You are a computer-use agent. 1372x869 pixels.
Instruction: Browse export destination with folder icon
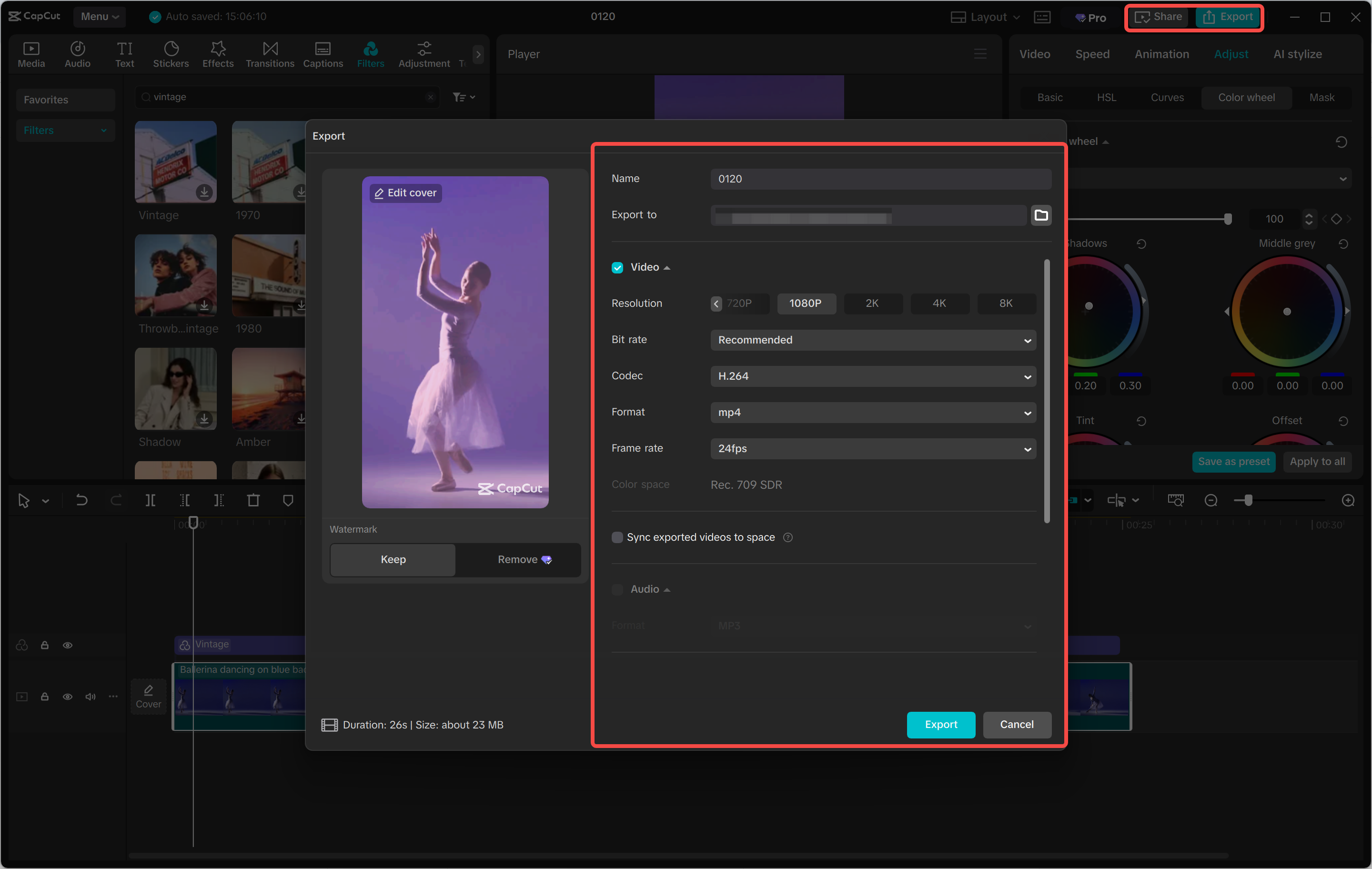click(x=1041, y=215)
